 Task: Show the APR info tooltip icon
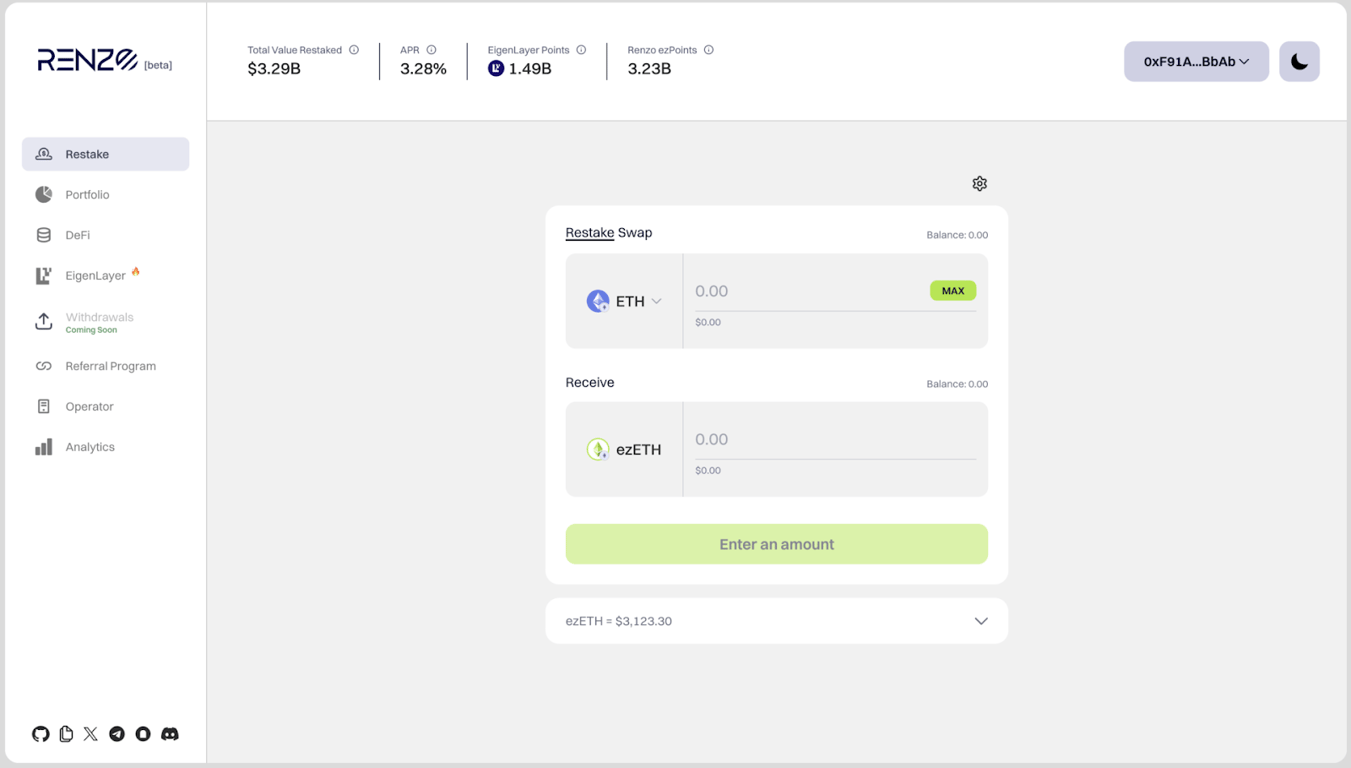click(x=432, y=50)
